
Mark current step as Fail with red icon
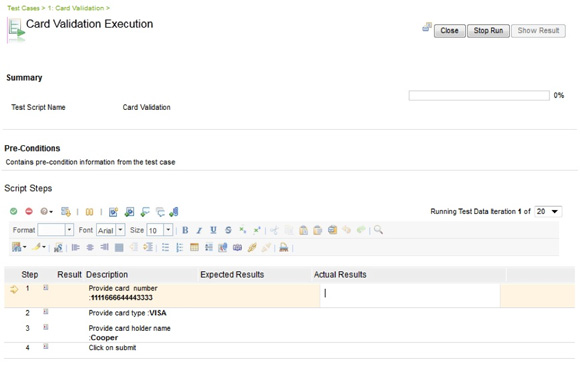29,212
